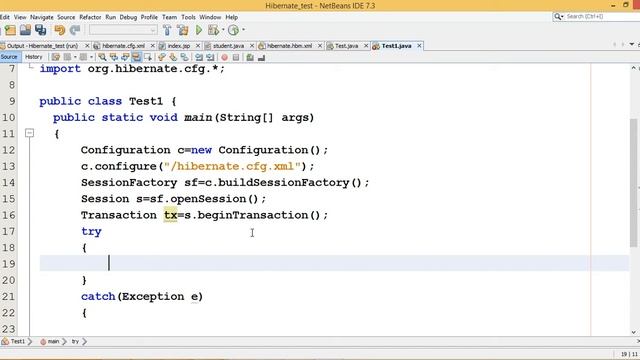Switch to hibernate.cfg.xml tab
The height and width of the screenshot is (360, 640).
(123, 46)
